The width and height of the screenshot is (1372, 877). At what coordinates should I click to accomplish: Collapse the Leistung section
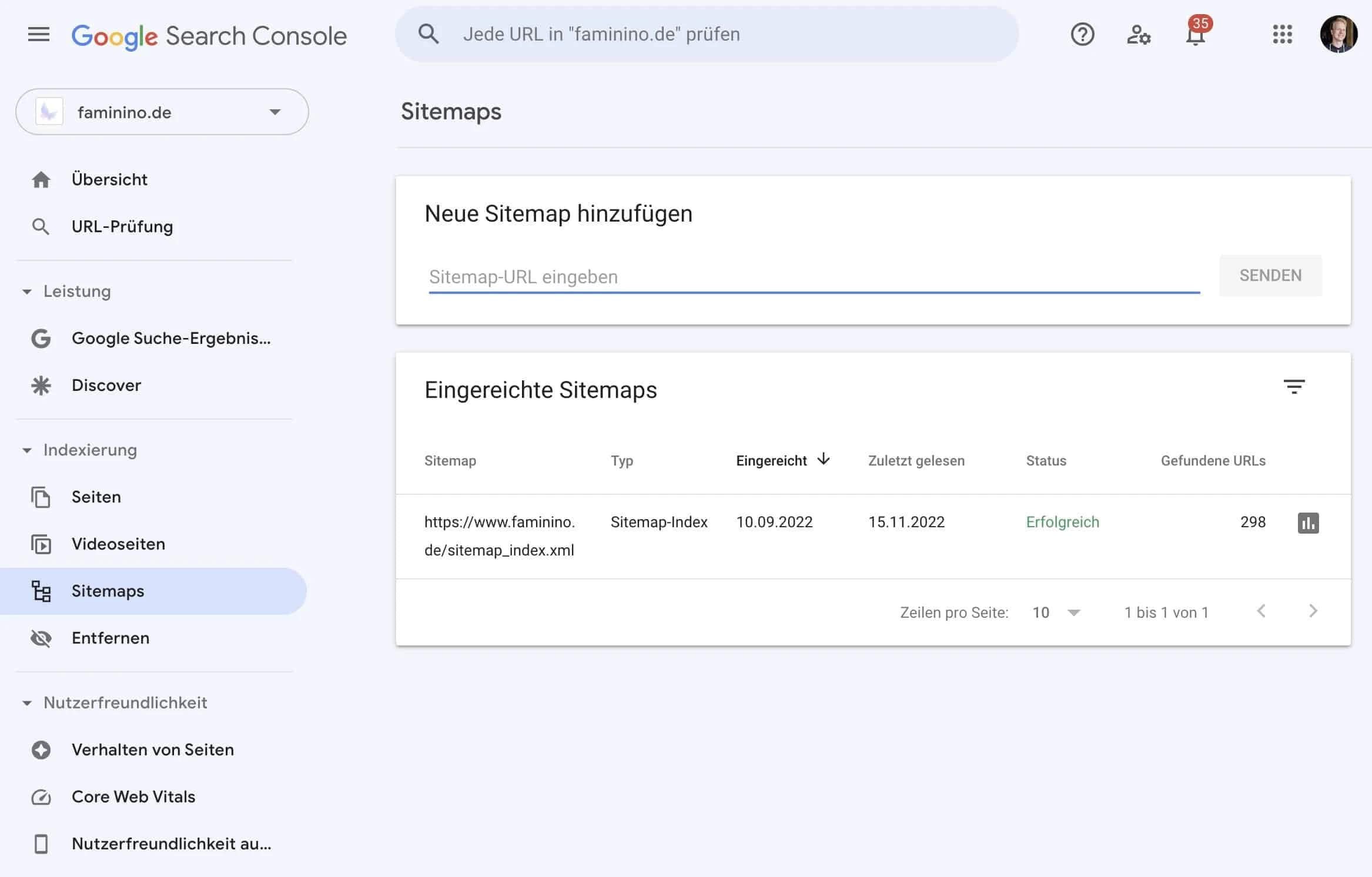pyautogui.click(x=26, y=292)
